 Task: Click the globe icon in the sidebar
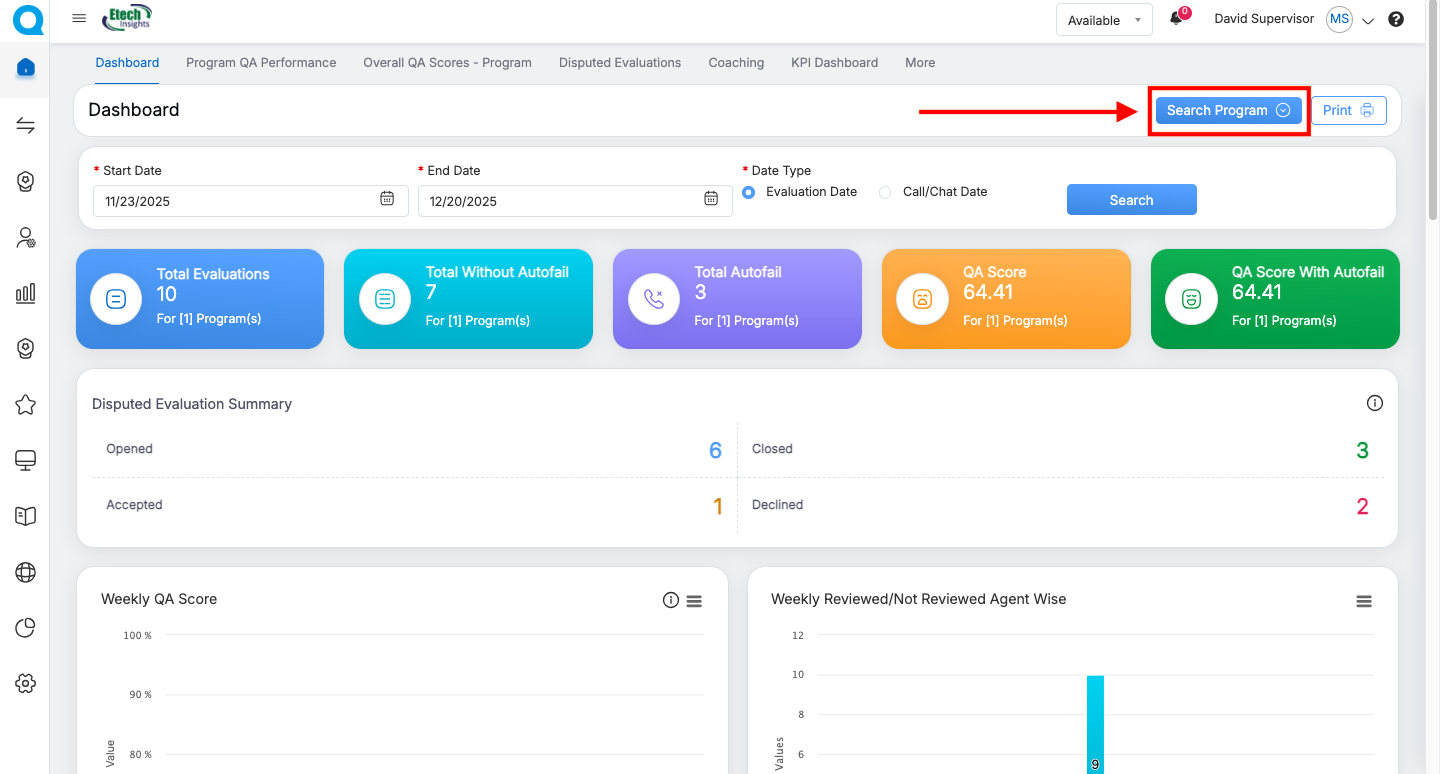click(26, 572)
